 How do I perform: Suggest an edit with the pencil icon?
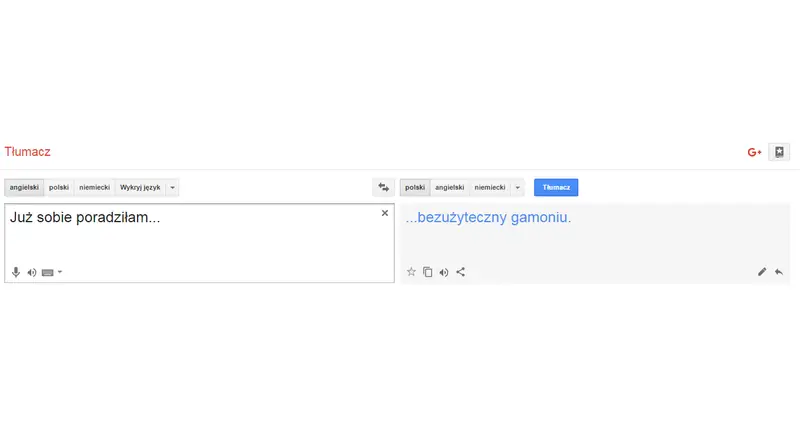pos(762,272)
